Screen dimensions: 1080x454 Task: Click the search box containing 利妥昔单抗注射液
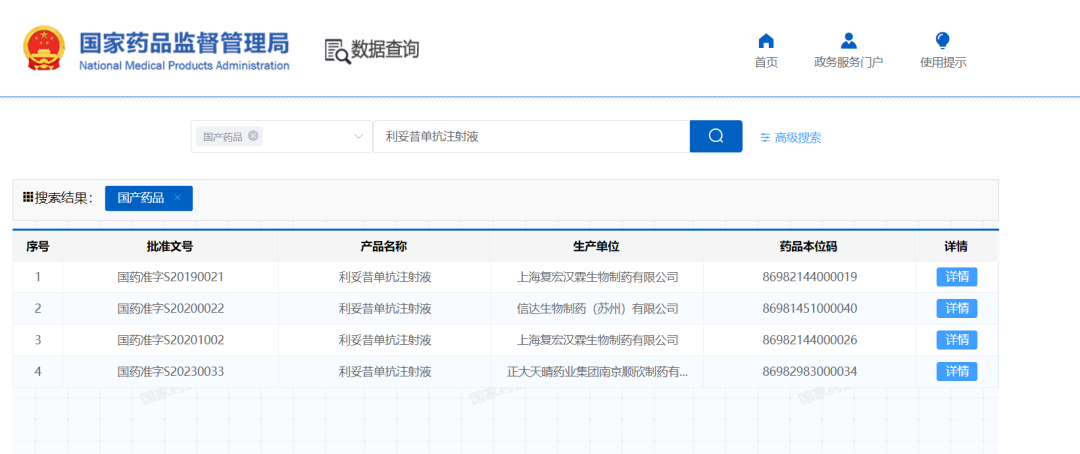[x=531, y=136]
